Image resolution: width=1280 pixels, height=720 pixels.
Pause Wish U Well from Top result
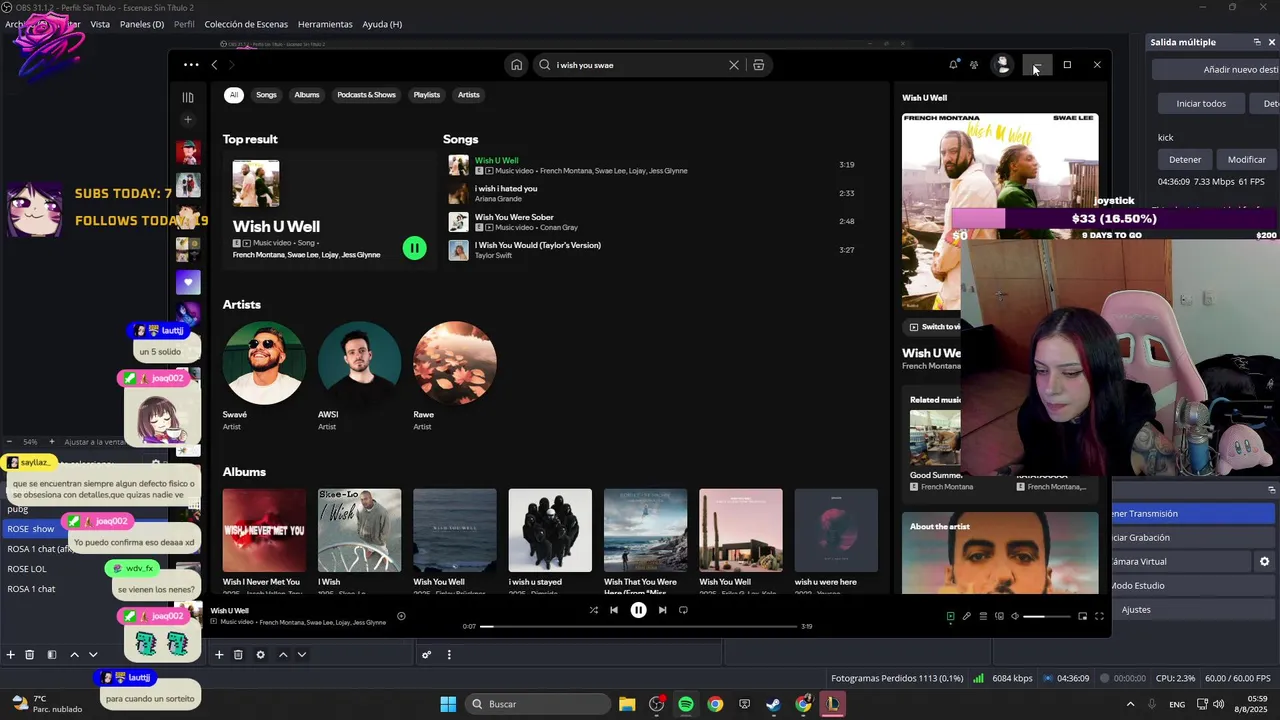414,248
